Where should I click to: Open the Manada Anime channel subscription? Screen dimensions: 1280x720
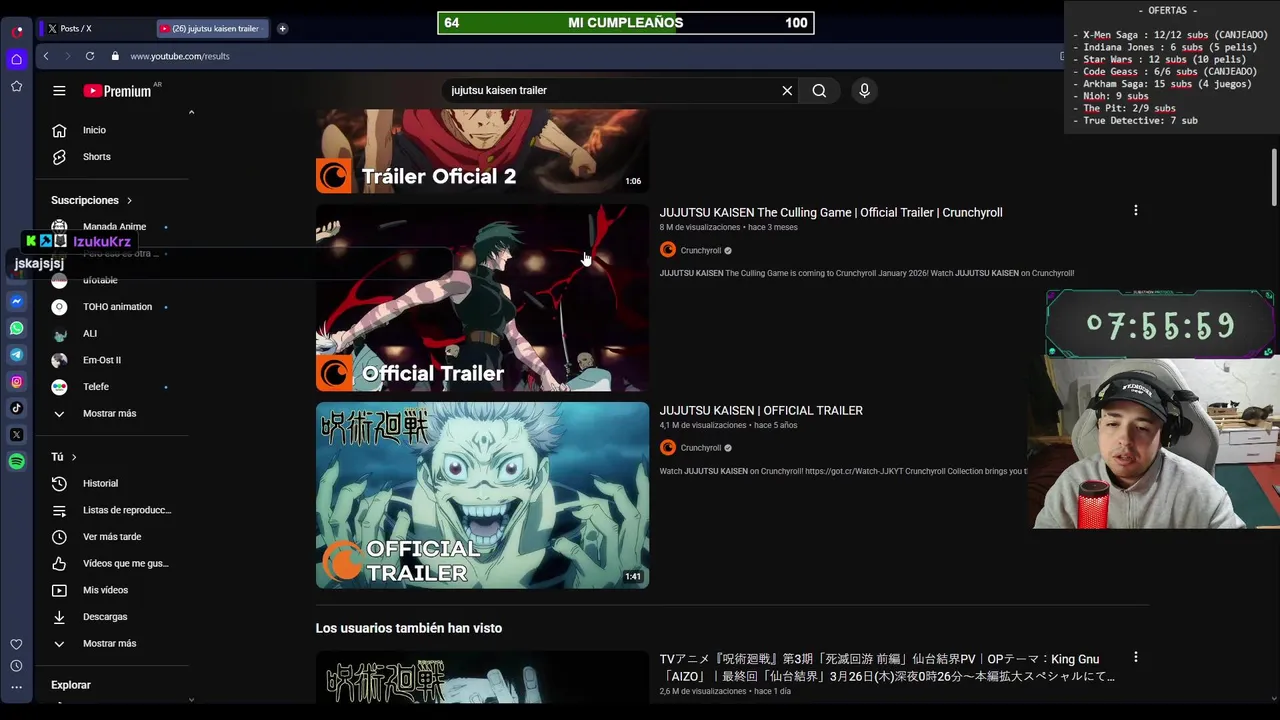114,227
